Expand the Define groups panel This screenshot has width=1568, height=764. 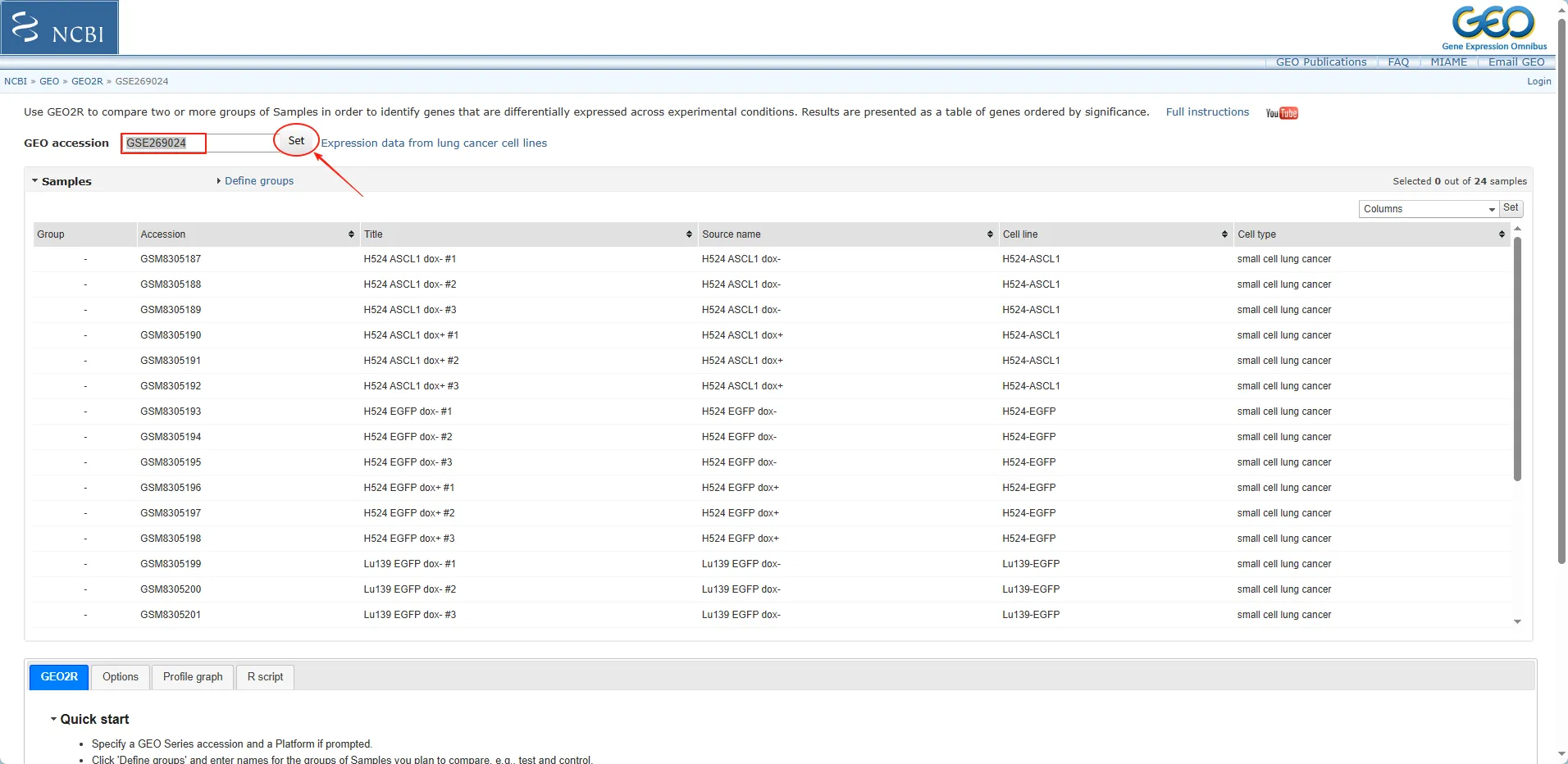coord(258,181)
